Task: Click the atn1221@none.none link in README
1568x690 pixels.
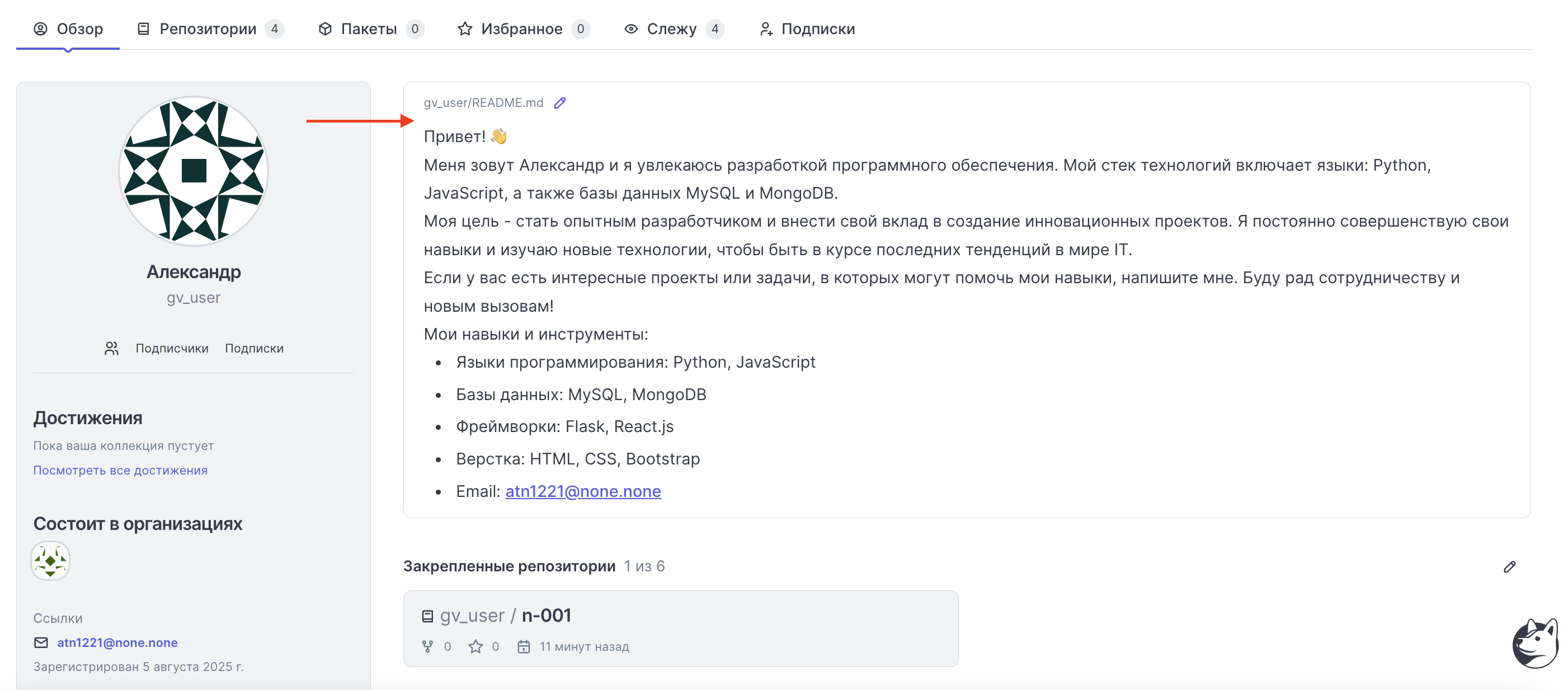Action: click(x=582, y=491)
